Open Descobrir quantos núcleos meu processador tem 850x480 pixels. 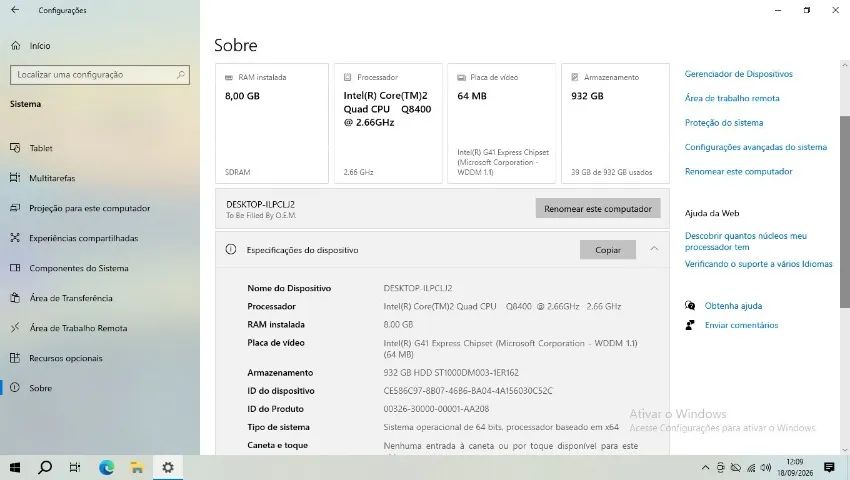click(745, 241)
